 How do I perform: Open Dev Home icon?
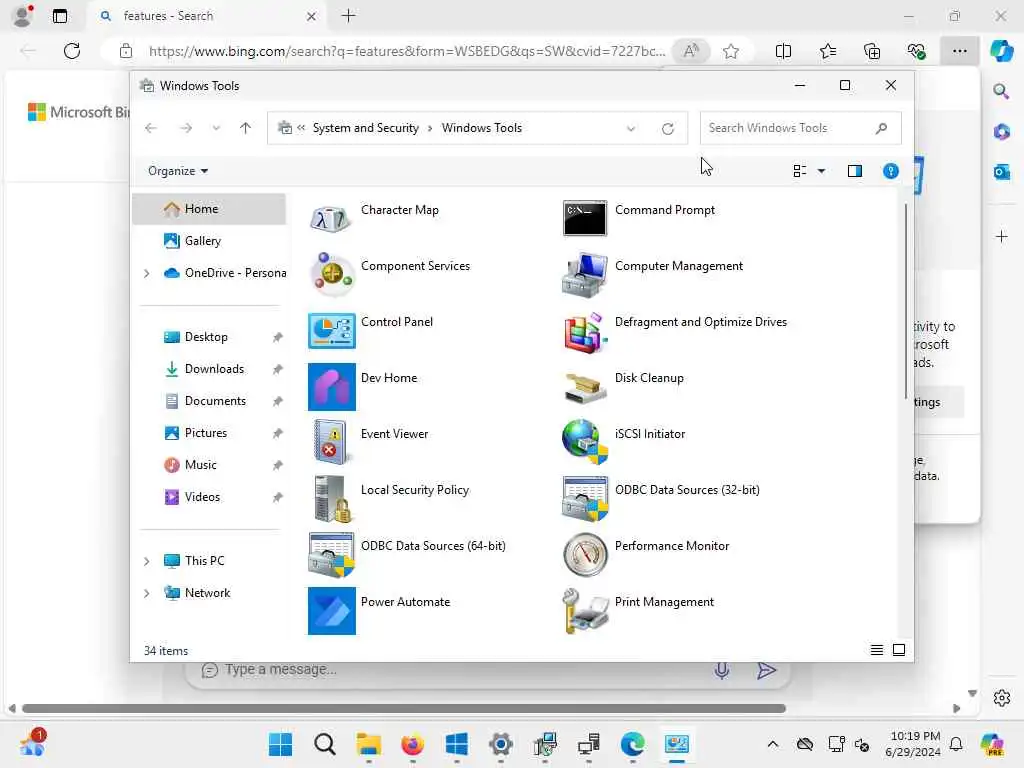click(332, 387)
